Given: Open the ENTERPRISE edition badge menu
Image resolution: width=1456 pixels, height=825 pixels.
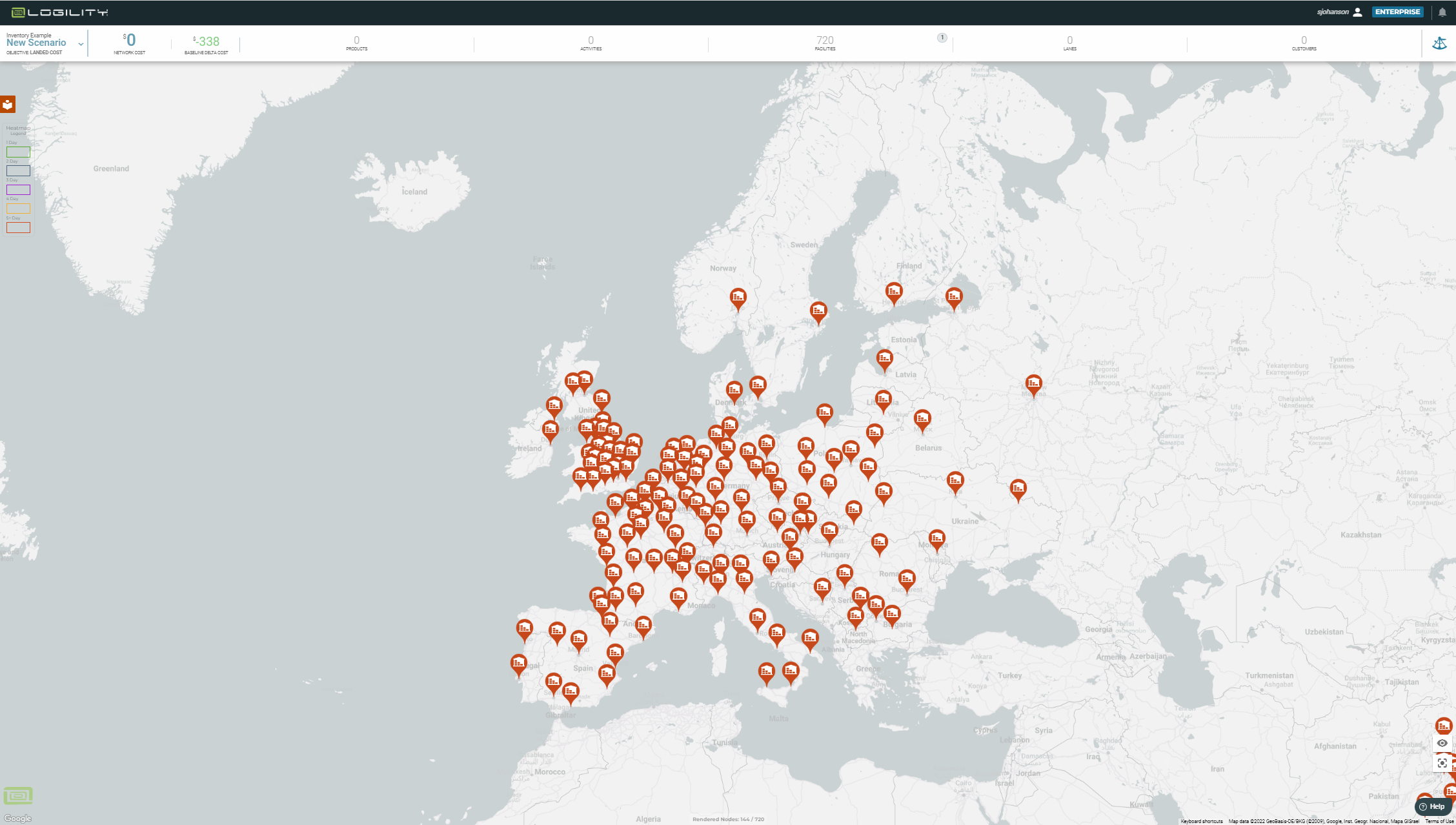Looking at the screenshot, I should 1397,12.
